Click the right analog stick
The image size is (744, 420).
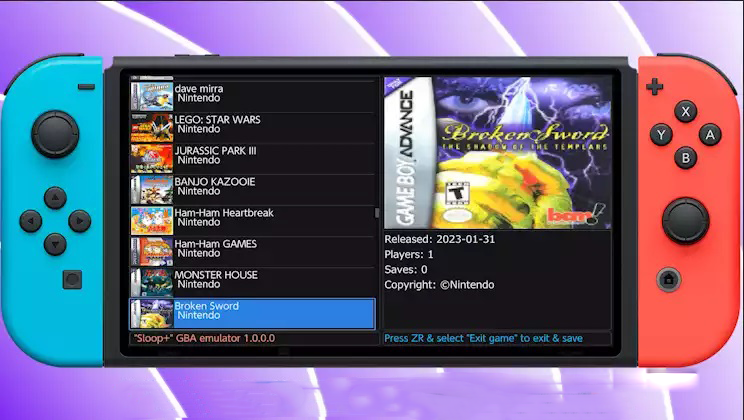tap(686, 220)
